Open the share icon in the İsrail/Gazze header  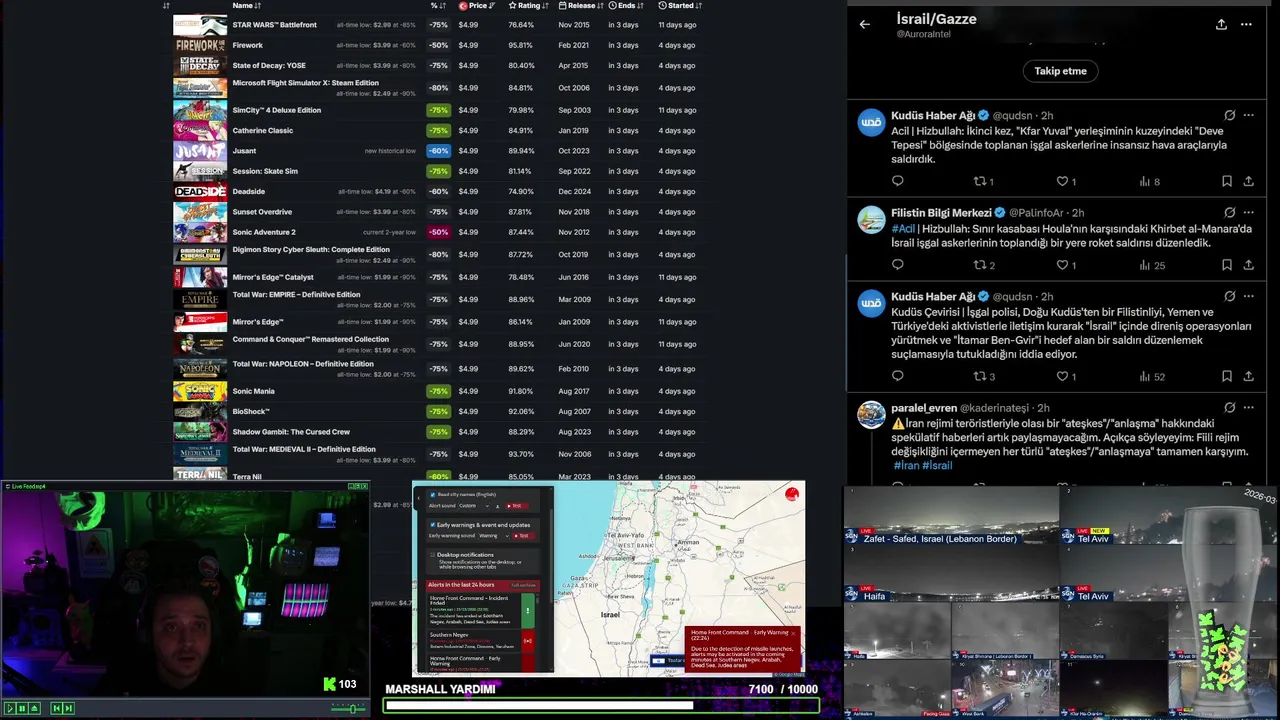(x=1221, y=24)
